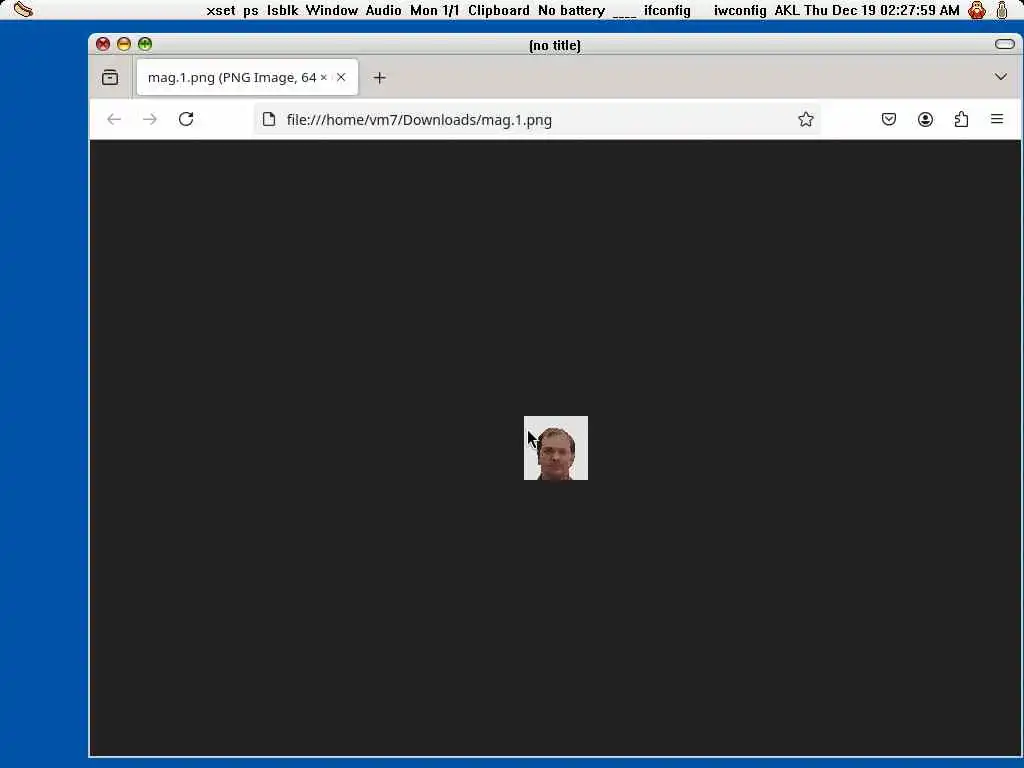Open the Clipboard panel item
Image resolution: width=1024 pixels, height=768 pixels.
coord(499,10)
